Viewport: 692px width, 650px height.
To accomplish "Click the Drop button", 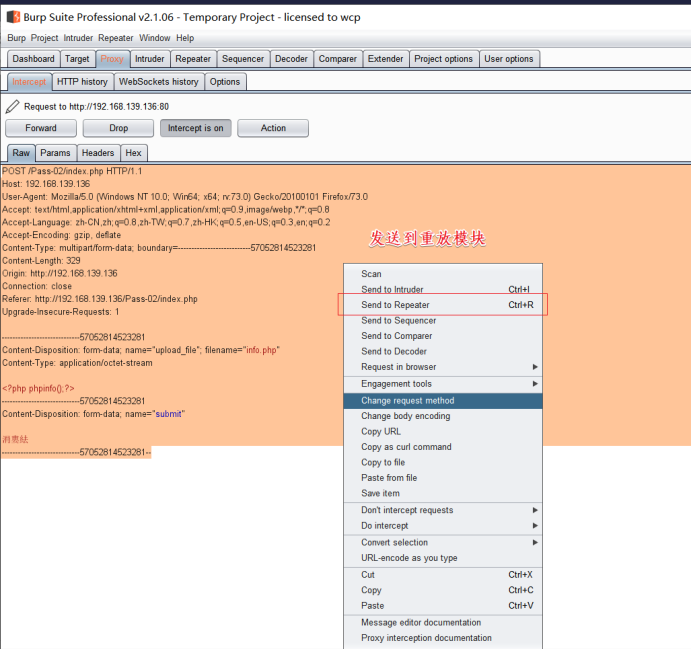I will (x=119, y=128).
